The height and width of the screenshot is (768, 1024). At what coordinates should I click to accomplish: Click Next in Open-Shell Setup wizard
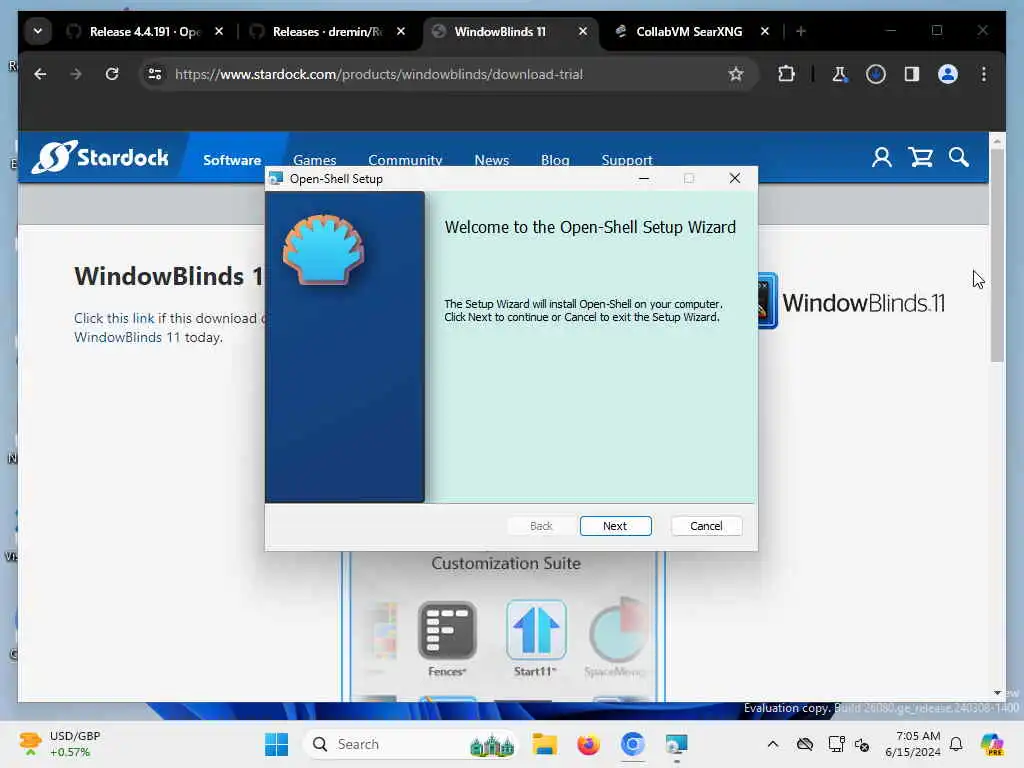(x=615, y=526)
